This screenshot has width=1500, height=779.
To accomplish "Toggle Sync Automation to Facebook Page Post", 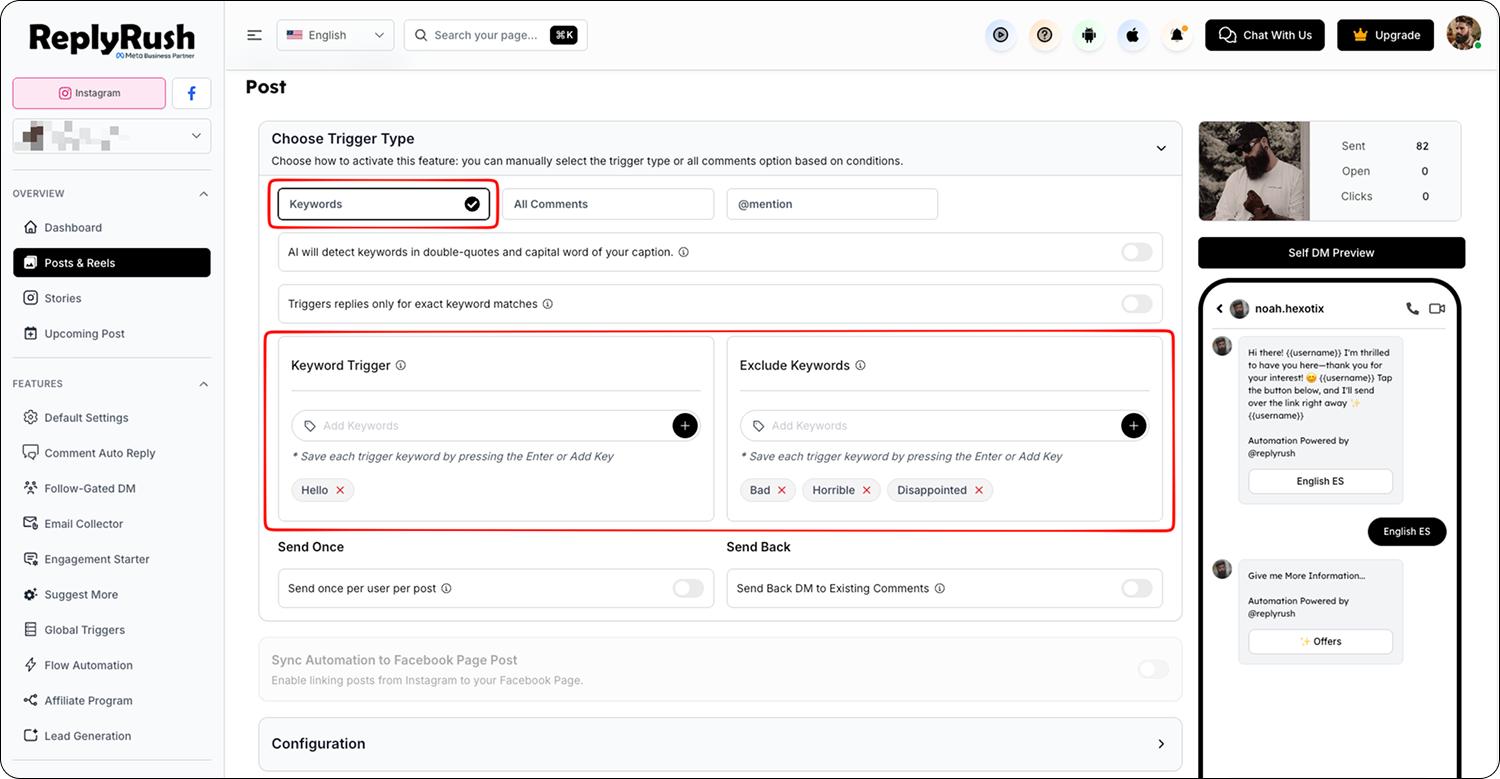I will coord(1153,669).
